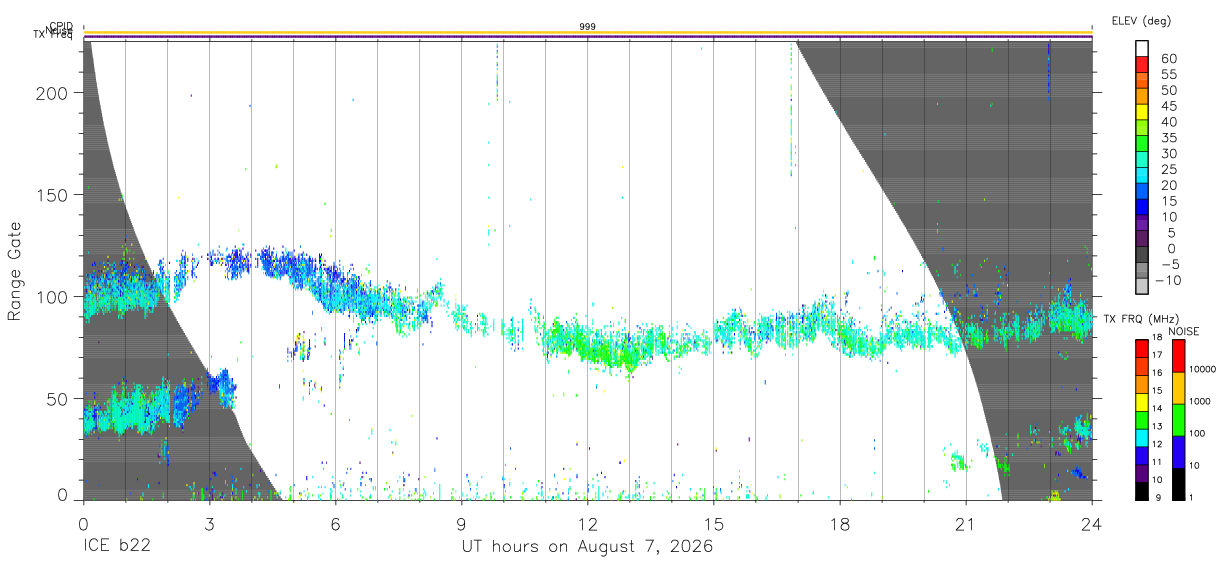Click the 'UT hours on August 7, 2026' axis title

[588, 548]
